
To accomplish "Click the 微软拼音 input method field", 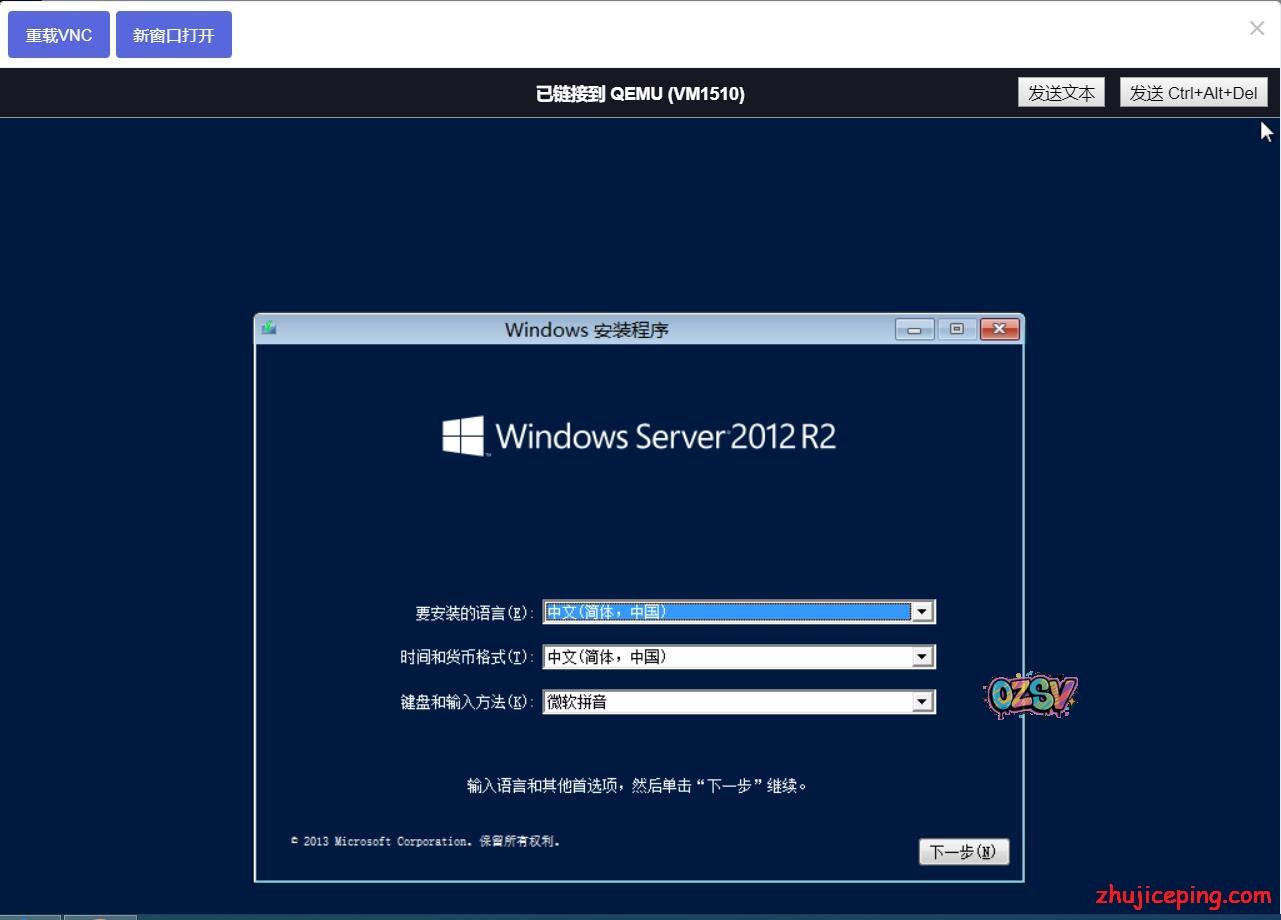I will [727, 702].
